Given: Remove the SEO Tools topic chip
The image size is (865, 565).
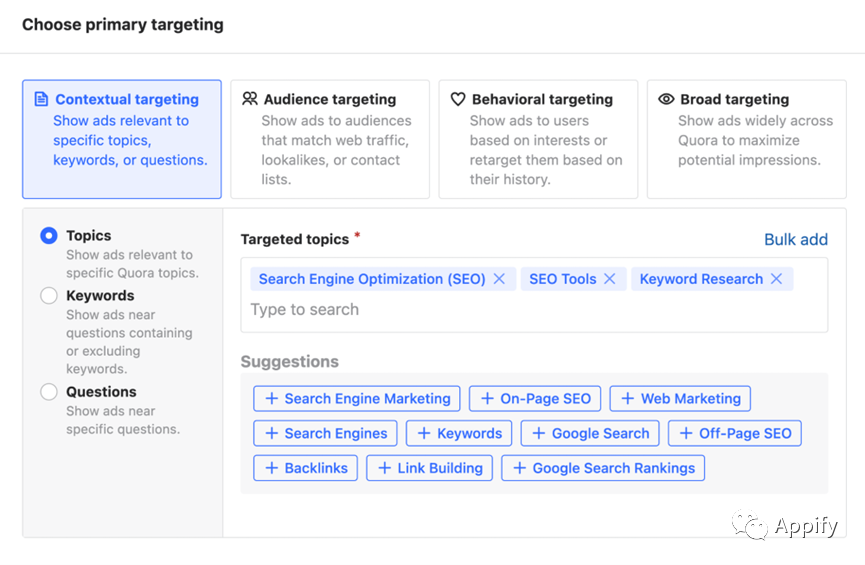Looking at the screenshot, I should click(610, 279).
